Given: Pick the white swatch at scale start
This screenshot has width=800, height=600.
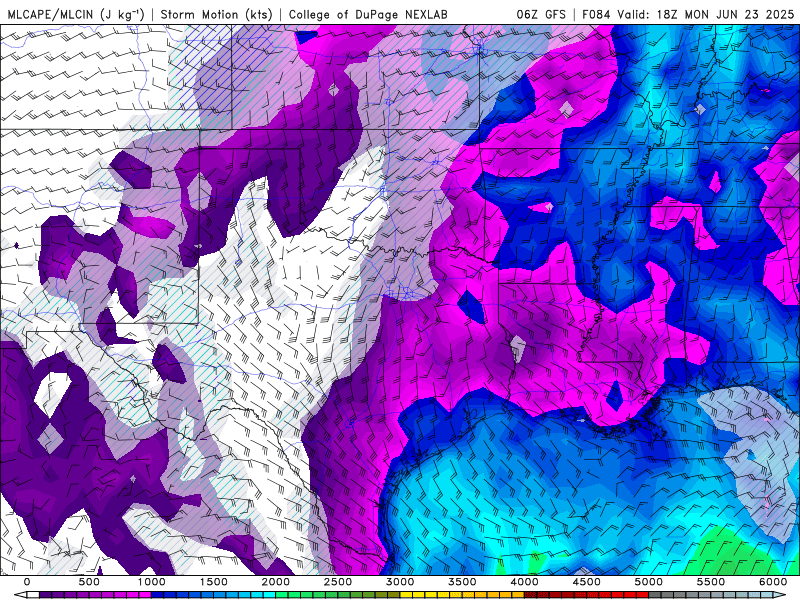Looking at the screenshot, I should point(33,595).
